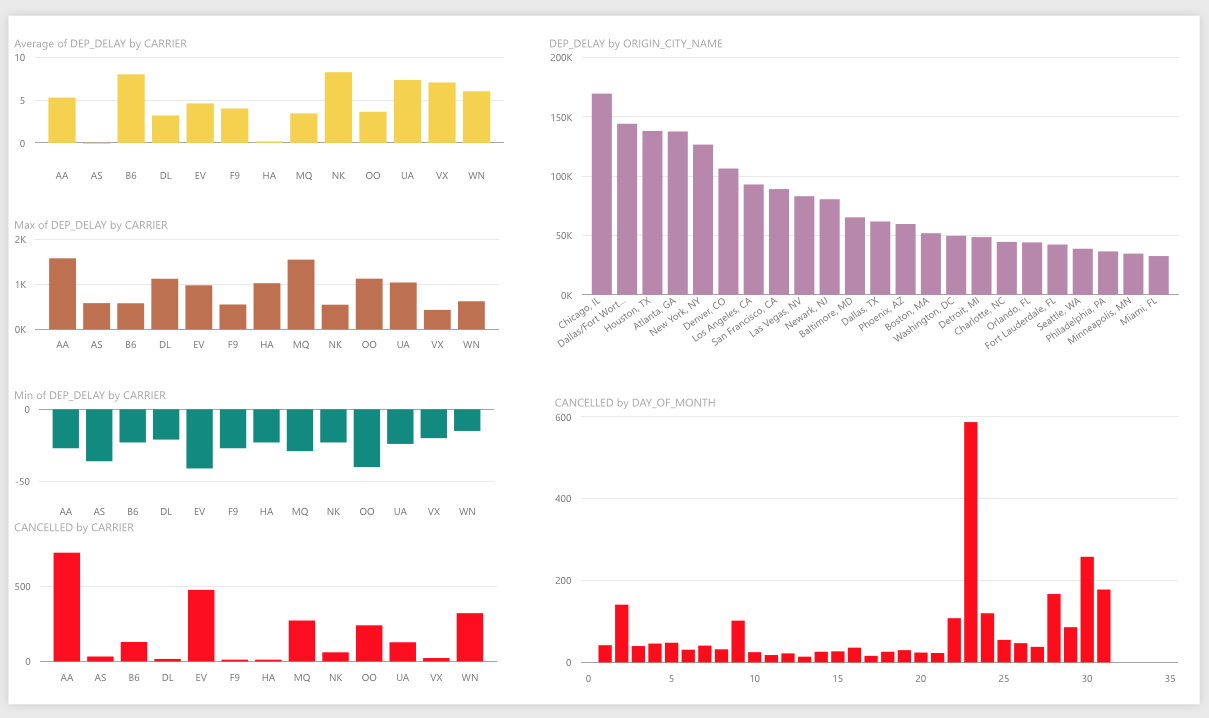This screenshot has height=718, width=1209.
Task: Select the Denver, CO purple bar
Action: pyautogui.click(x=728, y=231)
